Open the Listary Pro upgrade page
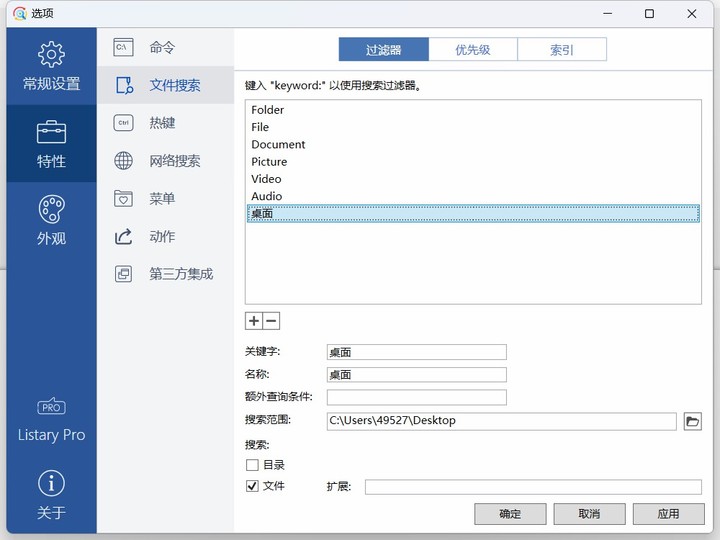The image size is (720, 540). 51,420
